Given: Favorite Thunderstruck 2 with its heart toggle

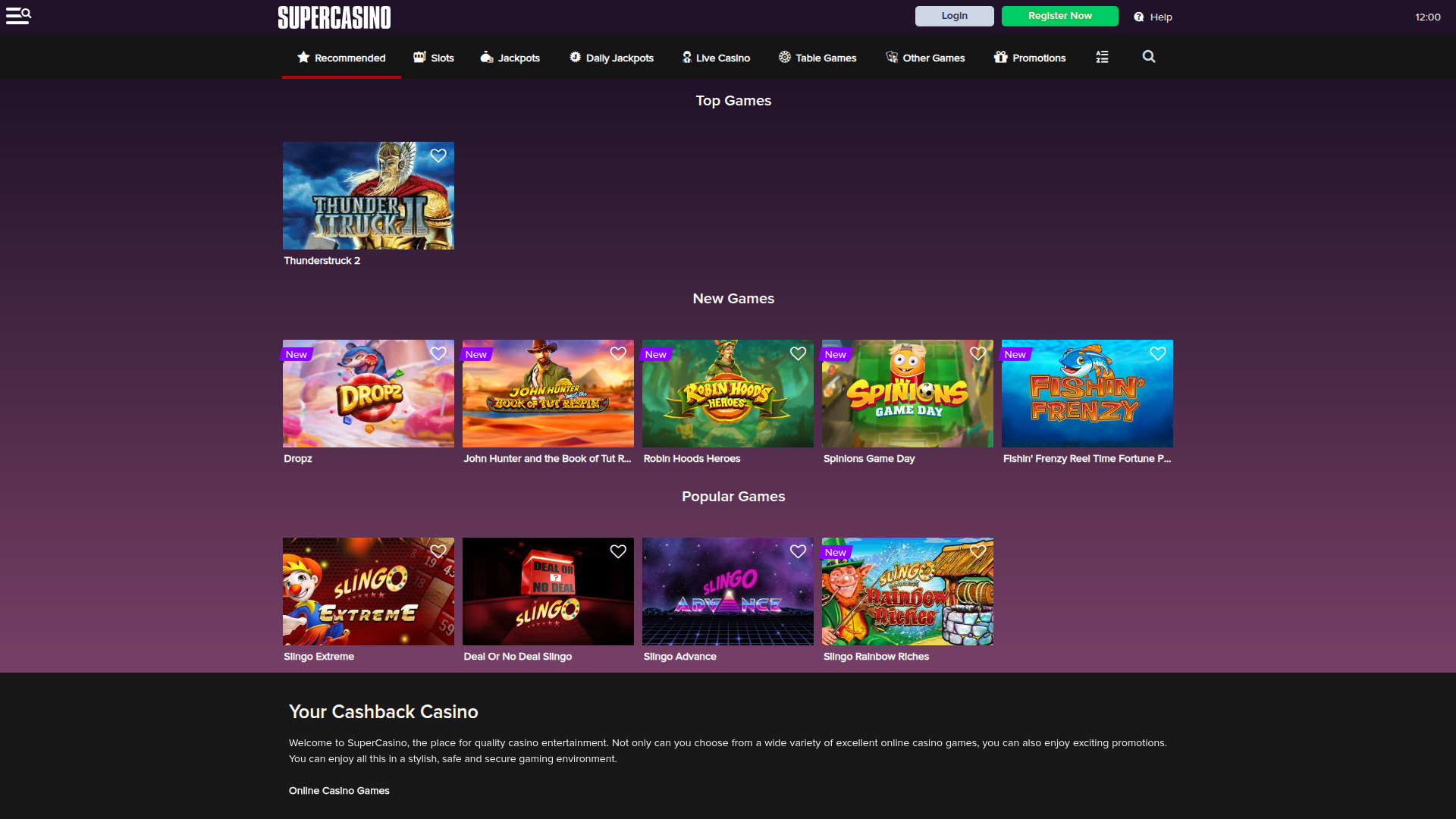Looking at the screenshot, I should (438, 155).
